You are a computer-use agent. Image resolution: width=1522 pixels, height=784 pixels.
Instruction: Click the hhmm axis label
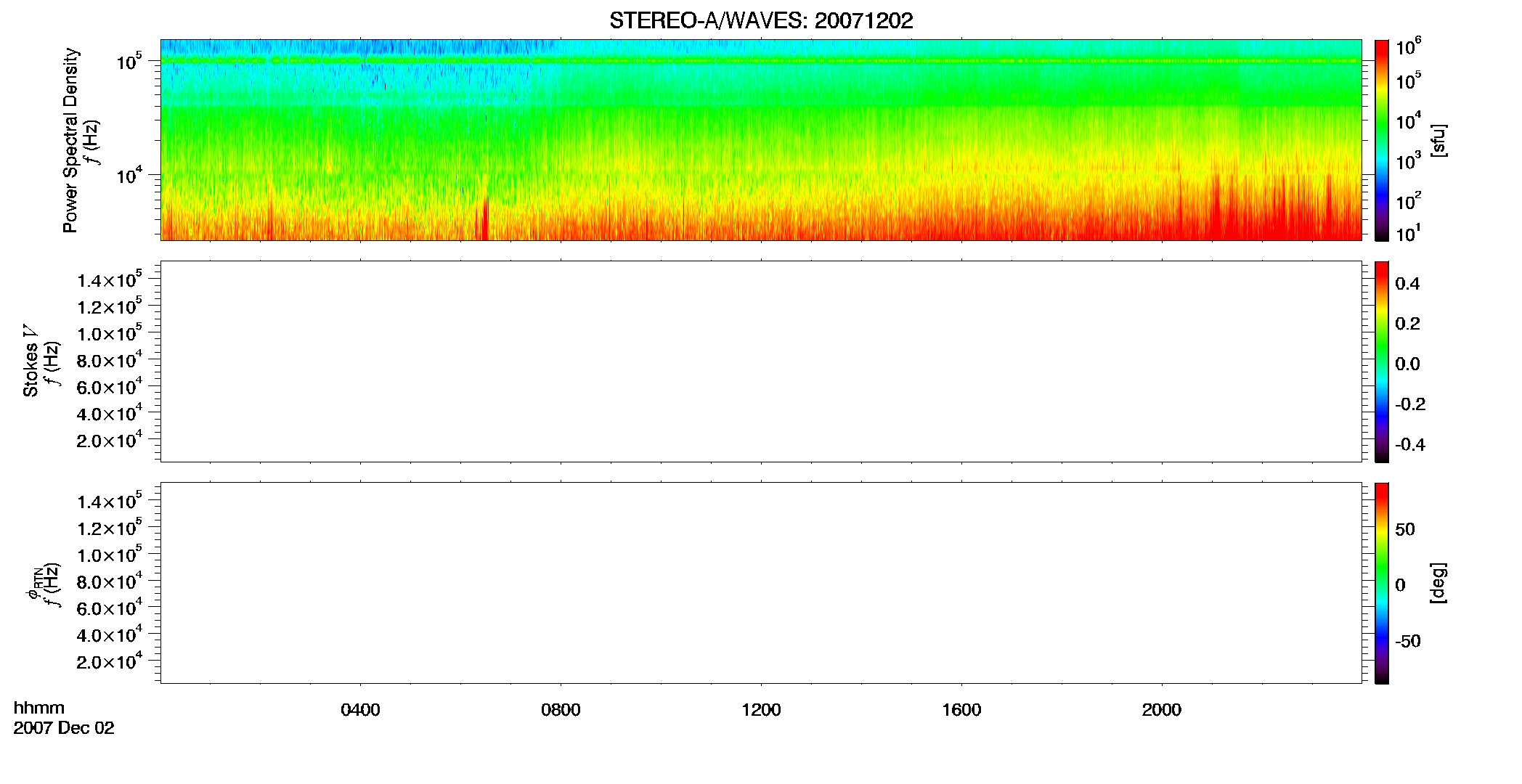39,708
